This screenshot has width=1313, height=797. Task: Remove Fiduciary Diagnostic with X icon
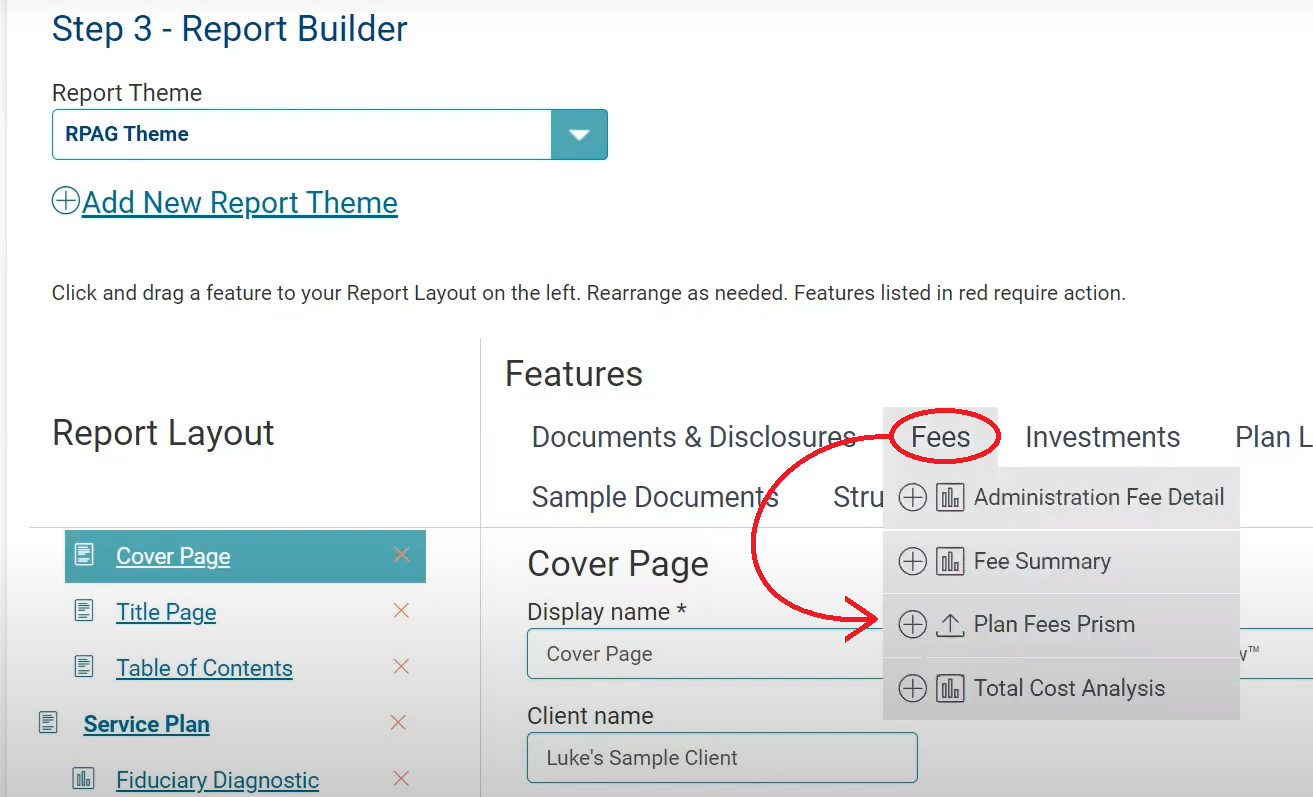point(401,778)
